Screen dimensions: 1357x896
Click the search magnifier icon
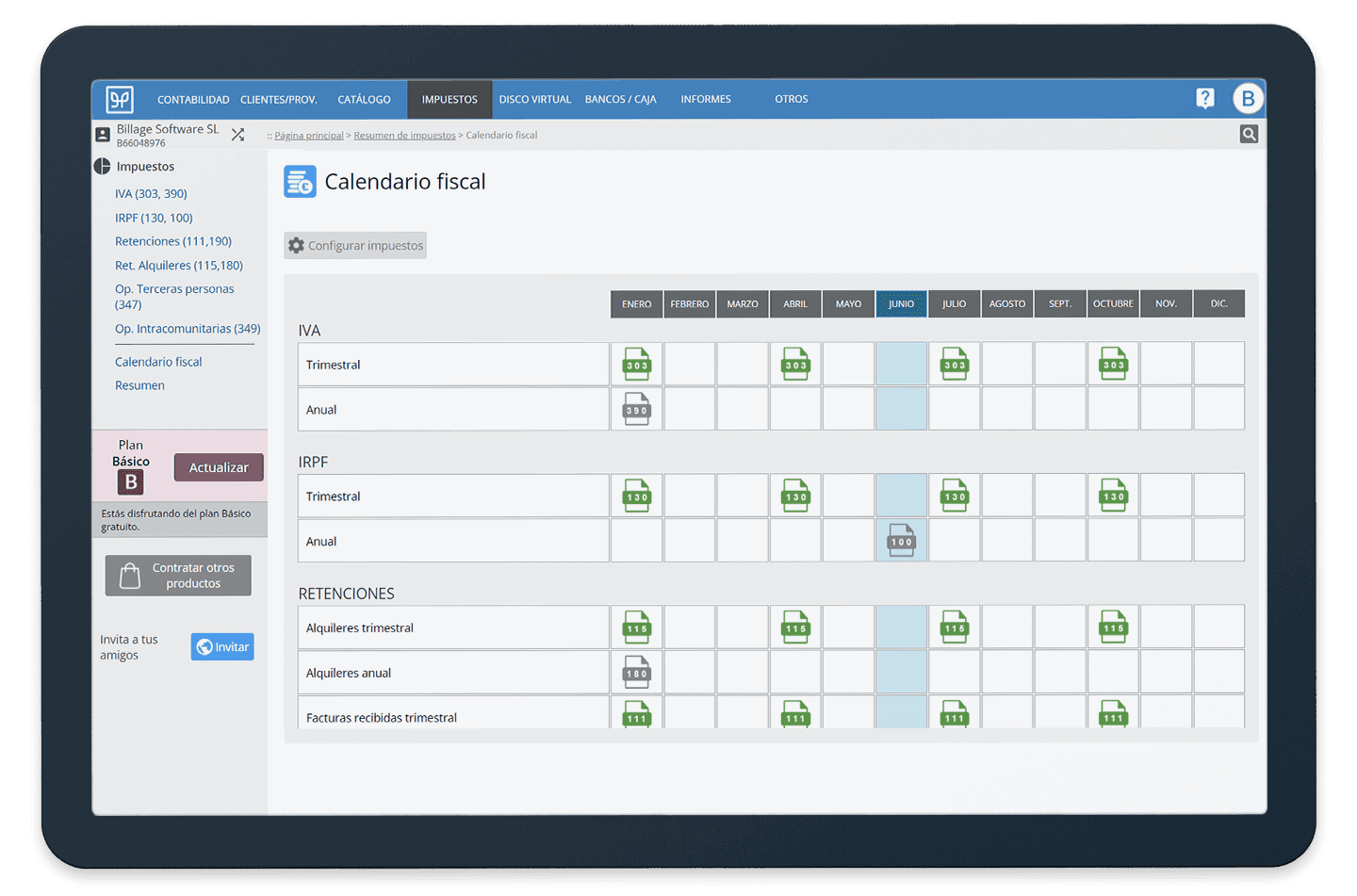pyautogui.click(x=1249, y=135)
